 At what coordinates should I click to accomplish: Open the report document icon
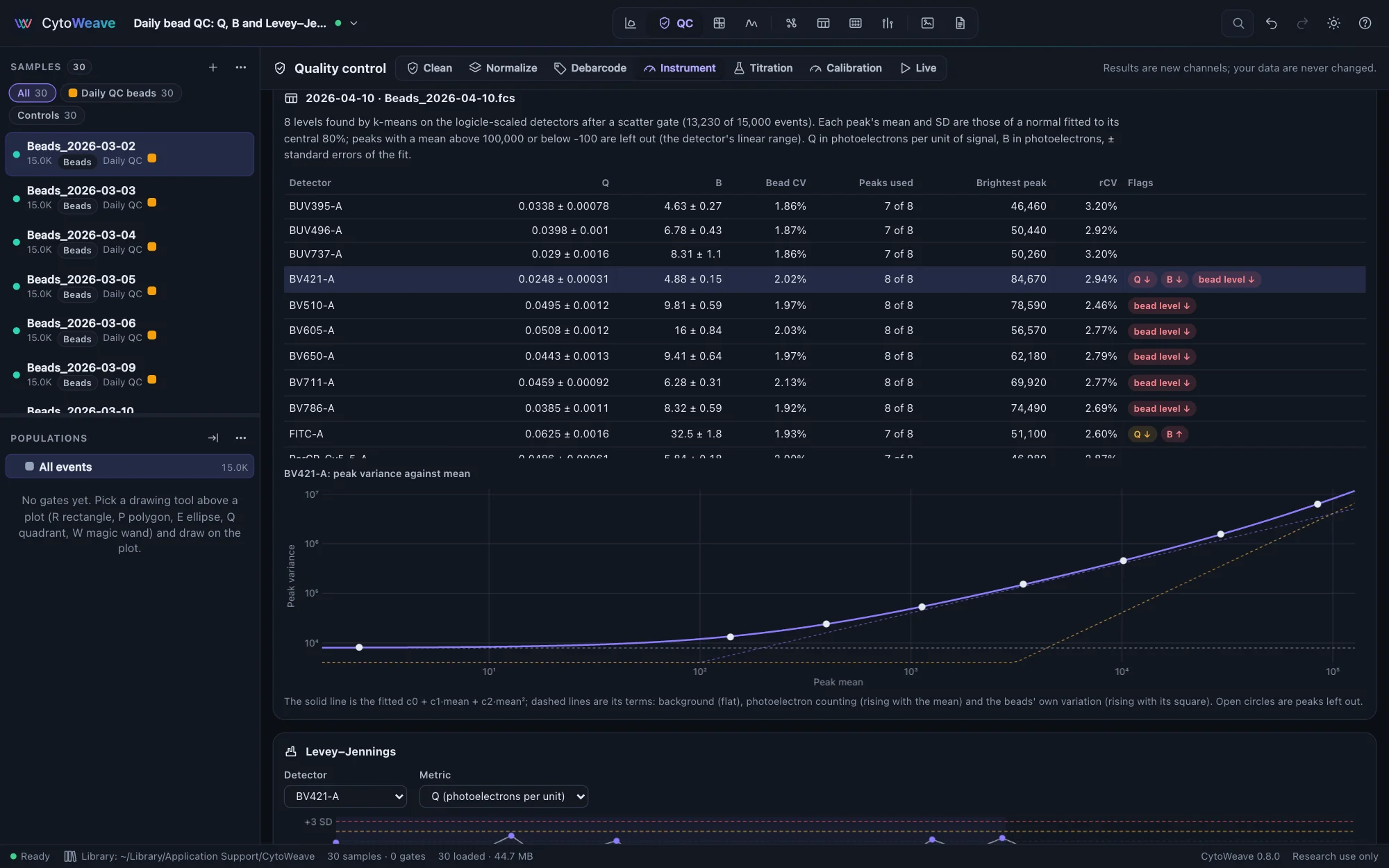pos(960,23)
